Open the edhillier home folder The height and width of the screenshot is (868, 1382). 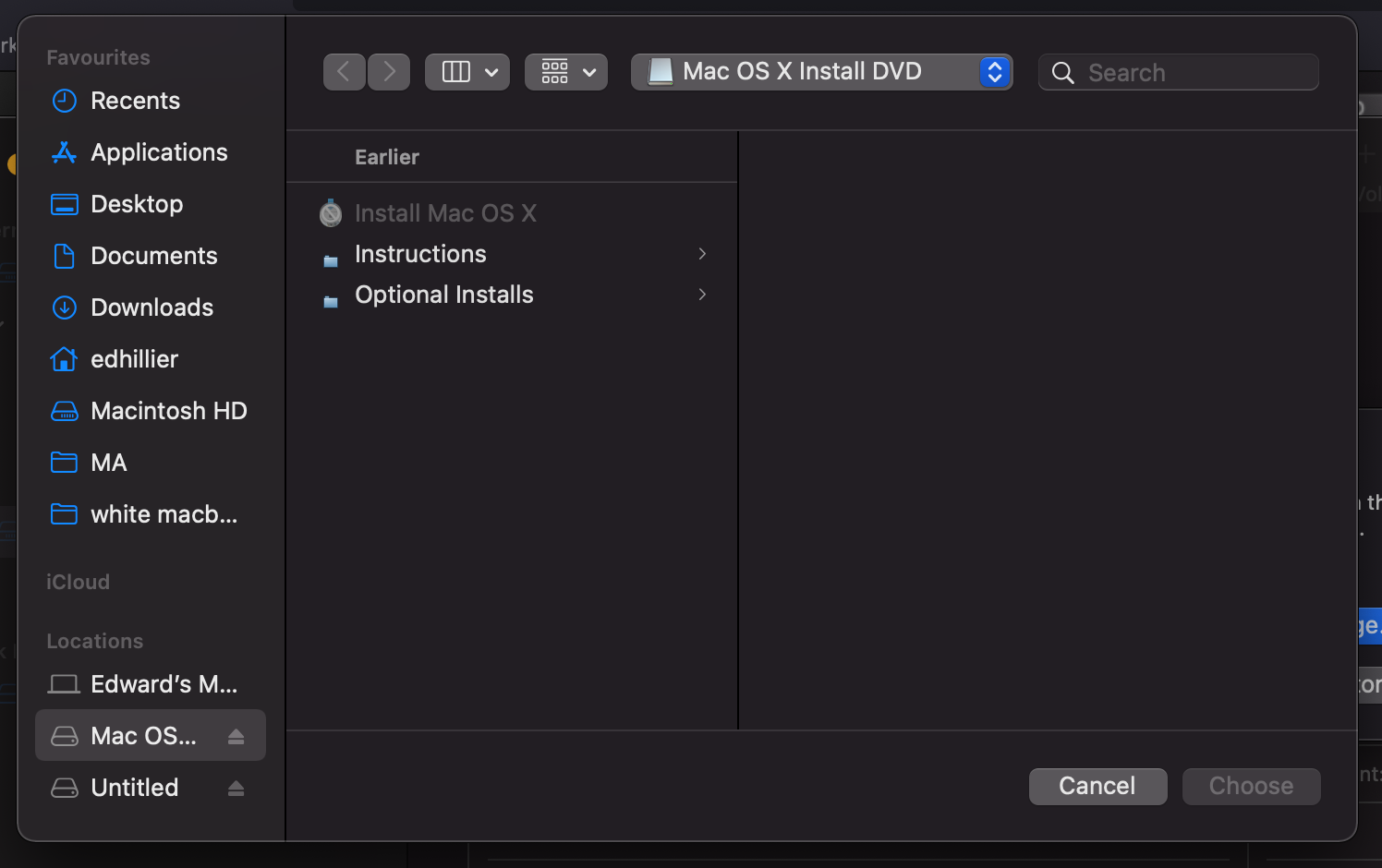pos(151,359)
